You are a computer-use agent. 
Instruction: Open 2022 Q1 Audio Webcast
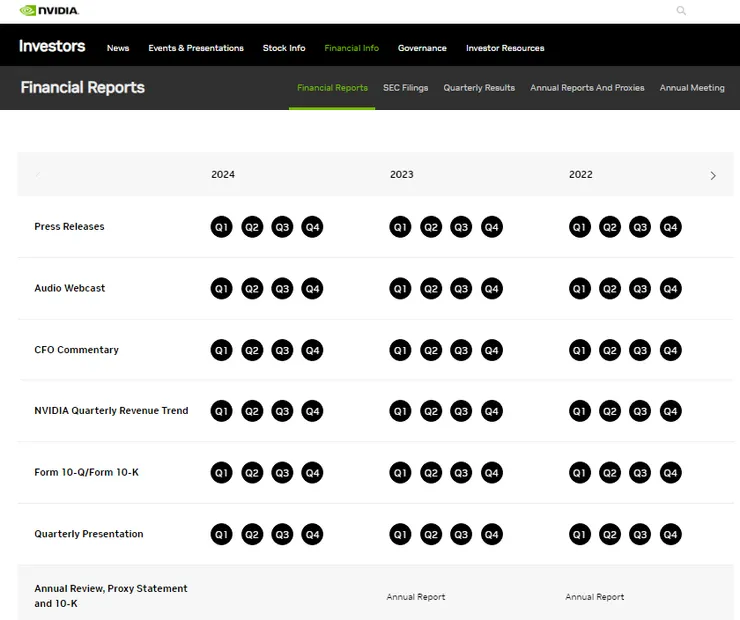(580, 289)
